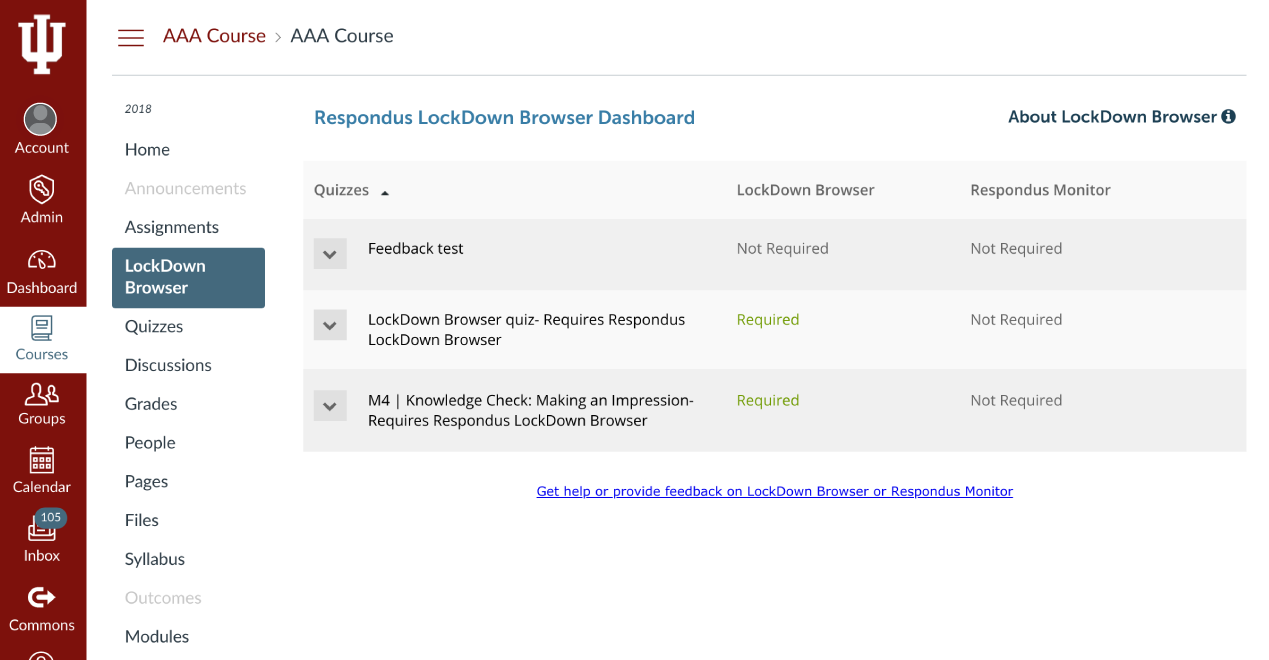Select the Feedback test quiz title
Viewport: 1269px width, 660px height.
pyautogui.click(x=416, y=249)
